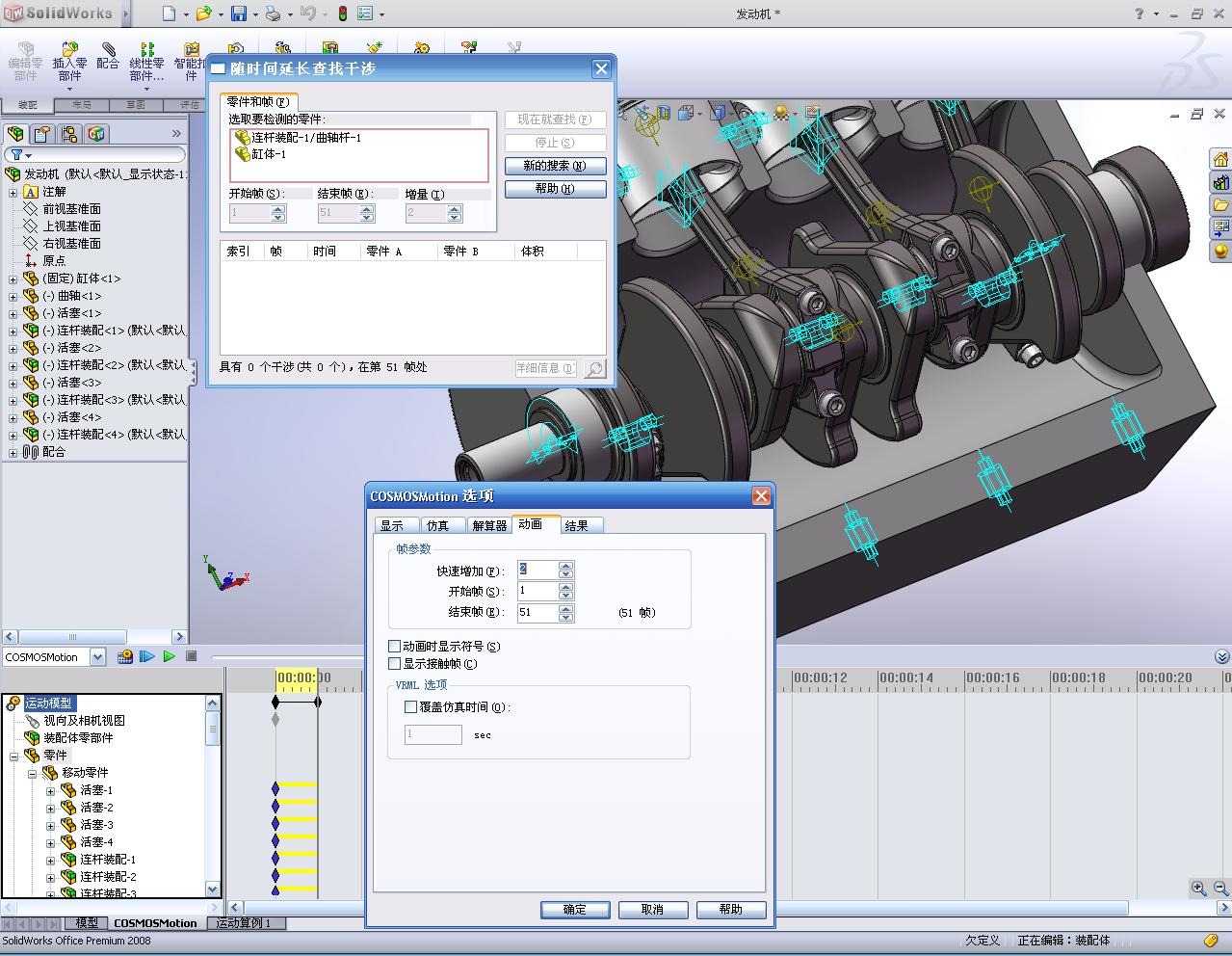Expand the 配合 folder node in the tree
The image size is (1232, 956).
(13, 452)
